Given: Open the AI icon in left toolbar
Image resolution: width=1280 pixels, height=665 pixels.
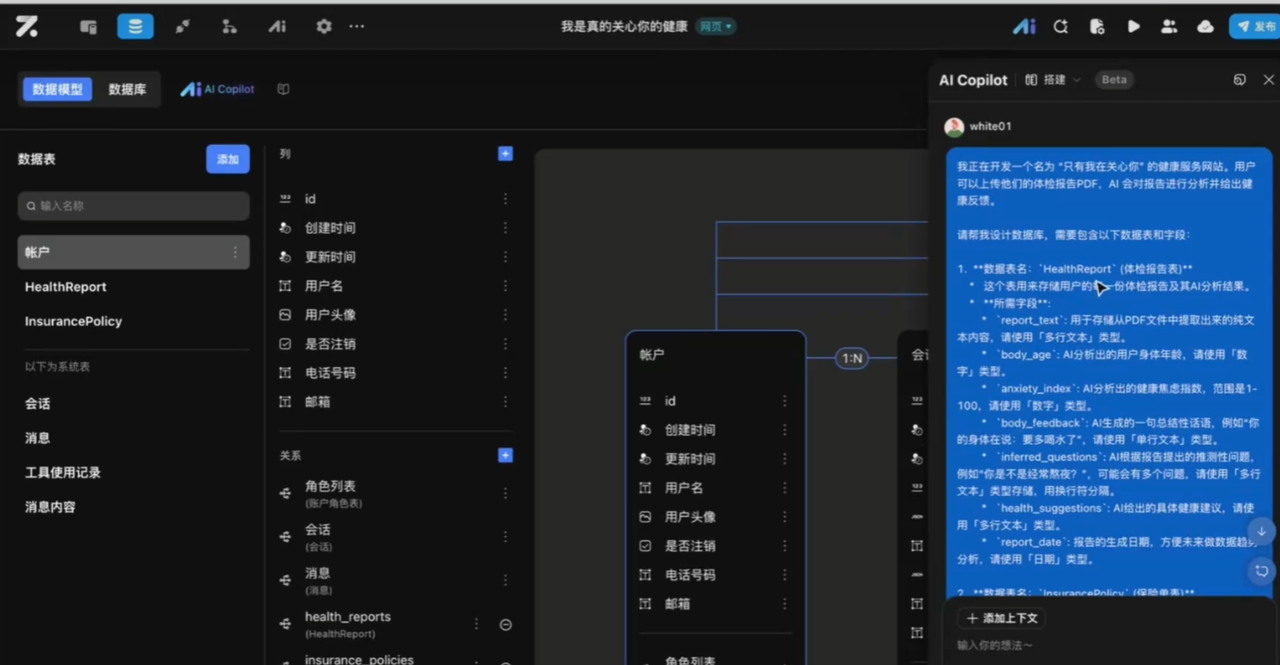Looking at the screenshot, I should 277,27.
